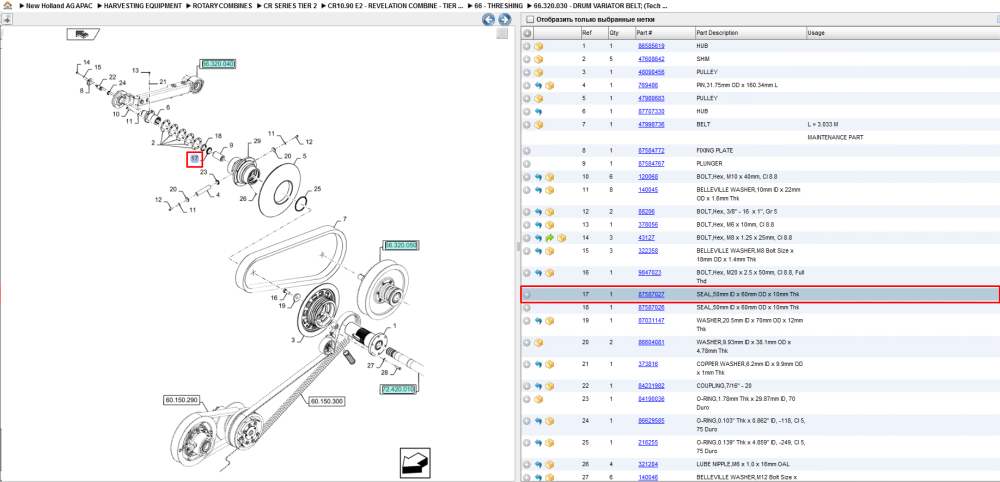This screenshot has width=1000, height=482.
Task: Click the yellow box for COUPLING 84231982
Action: click(x=550, y=386)
